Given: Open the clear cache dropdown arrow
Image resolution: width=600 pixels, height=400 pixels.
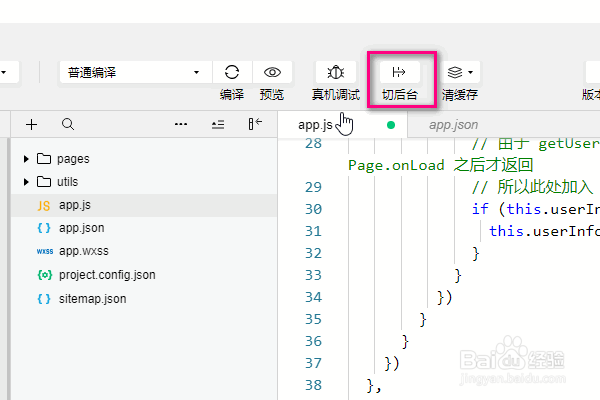Looking at the screenshot, I should point(471,72).
